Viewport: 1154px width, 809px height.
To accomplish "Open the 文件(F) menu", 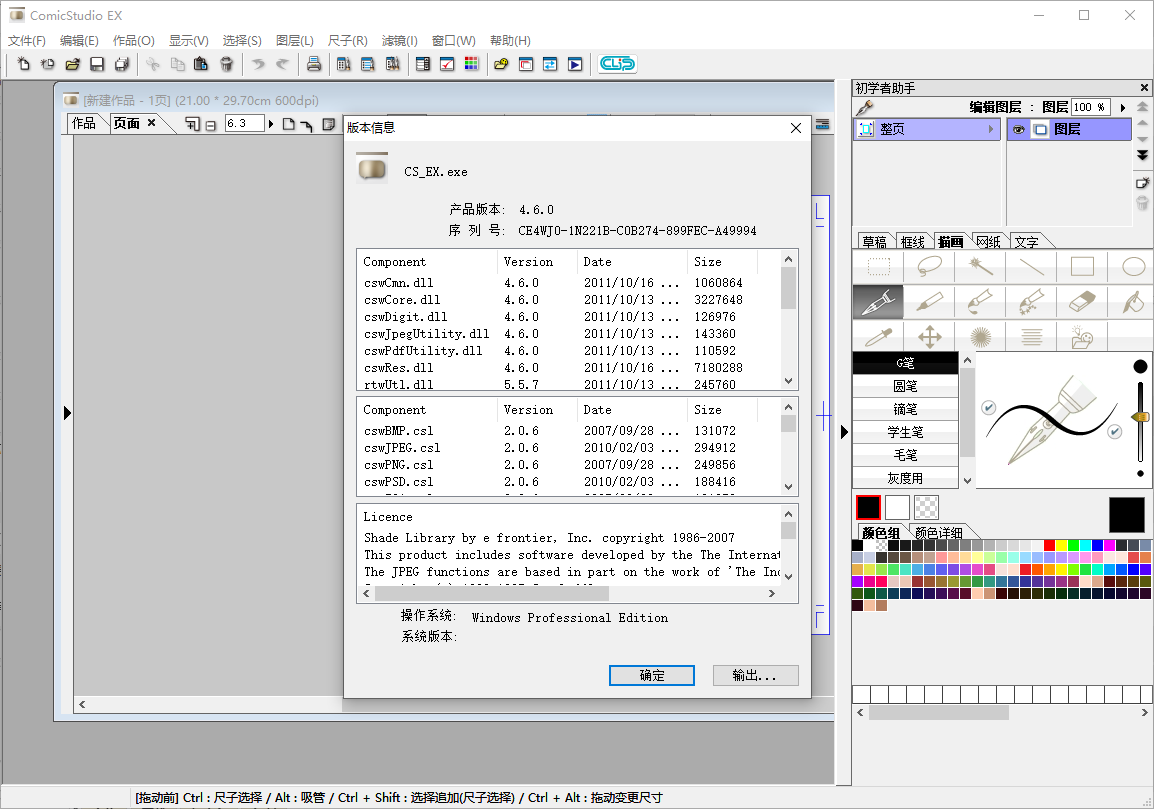I will pos(26,40).
